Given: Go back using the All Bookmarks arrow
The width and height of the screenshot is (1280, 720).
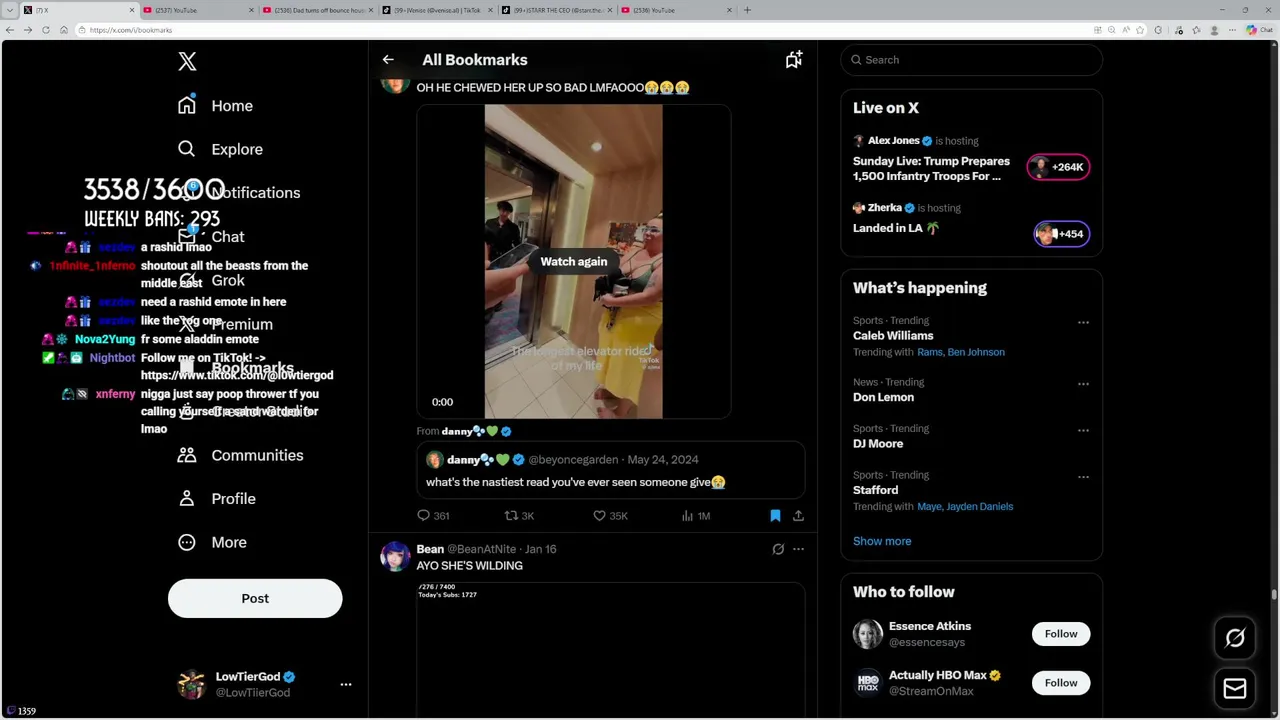Looking at the screenshot, I should pyautogui.click(x=388, y=60).
